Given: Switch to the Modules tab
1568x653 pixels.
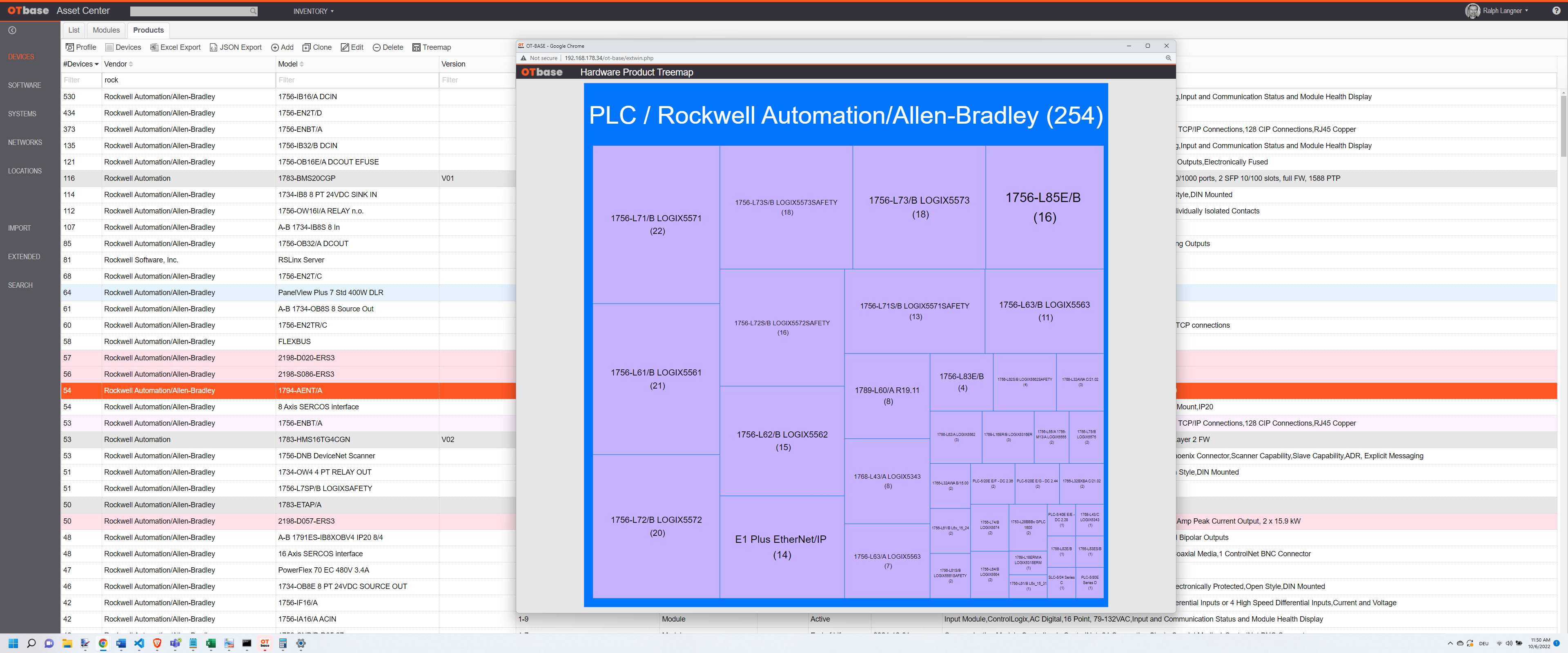Looking at the screenshot, I should coord(106,30).
